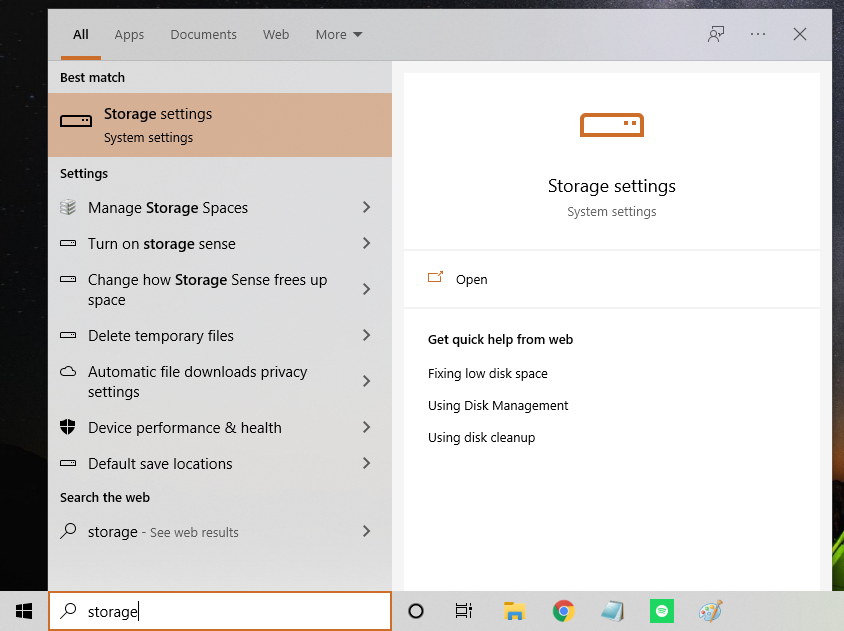
Task: Open Using disk cleanup help link
Action: [481, 437]
